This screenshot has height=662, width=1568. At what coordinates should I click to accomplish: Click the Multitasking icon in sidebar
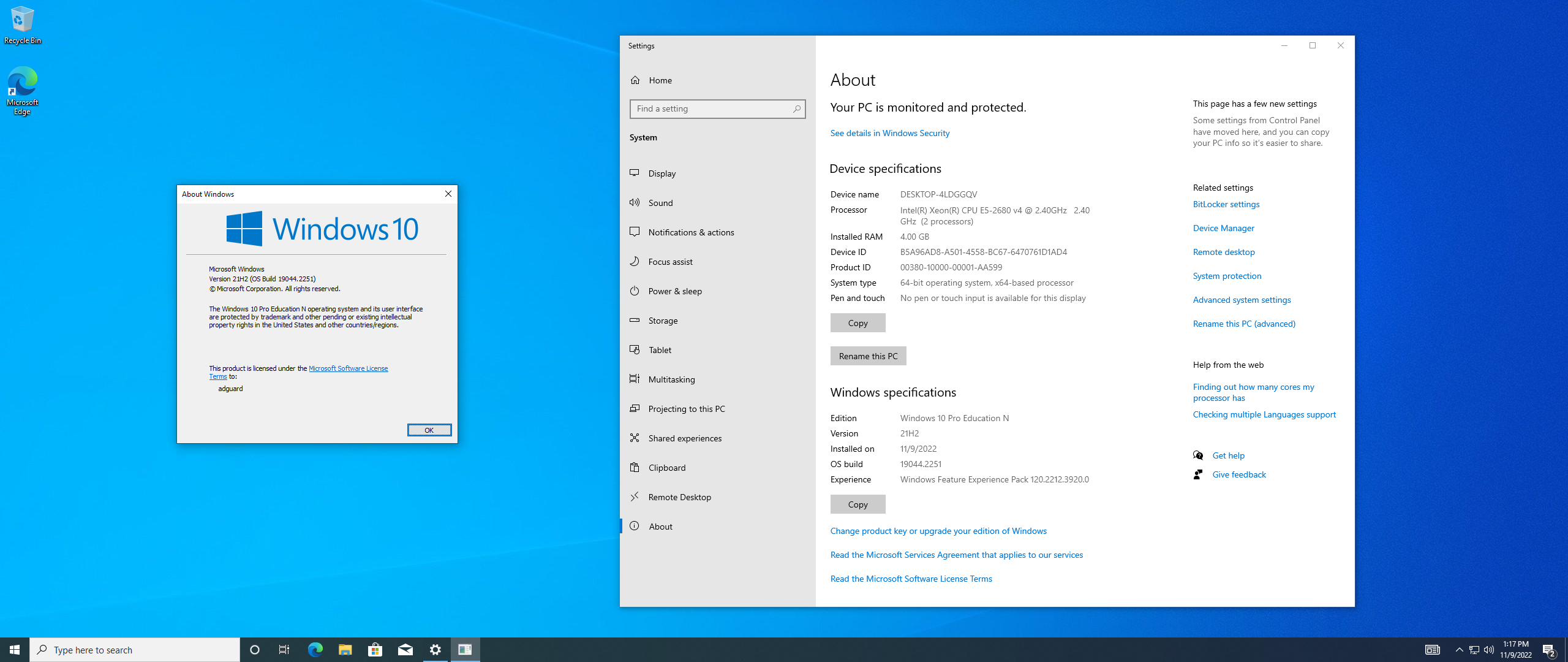coord(635,379)
